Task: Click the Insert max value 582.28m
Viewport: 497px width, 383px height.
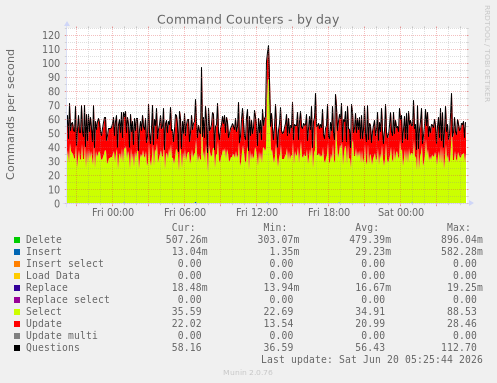Action: coord(462,251)
